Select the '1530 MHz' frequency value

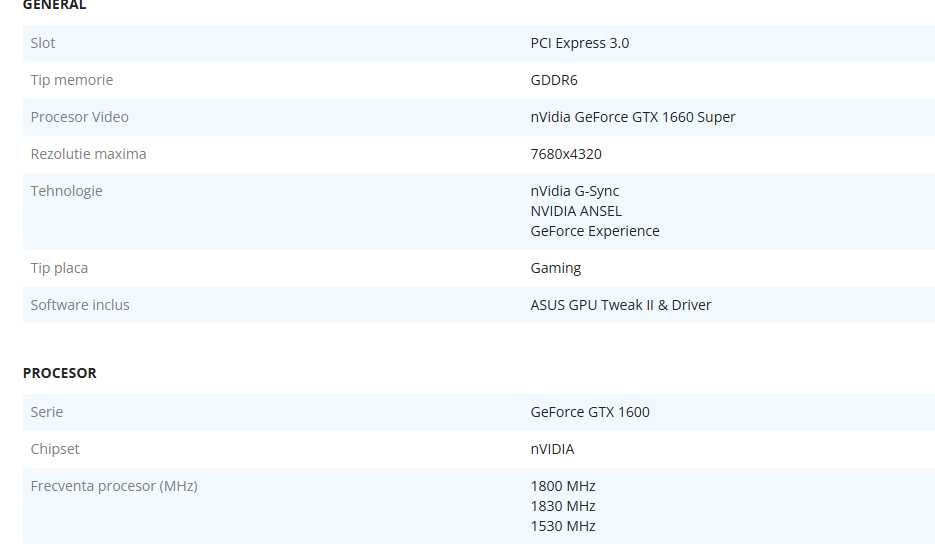[563, 526]
